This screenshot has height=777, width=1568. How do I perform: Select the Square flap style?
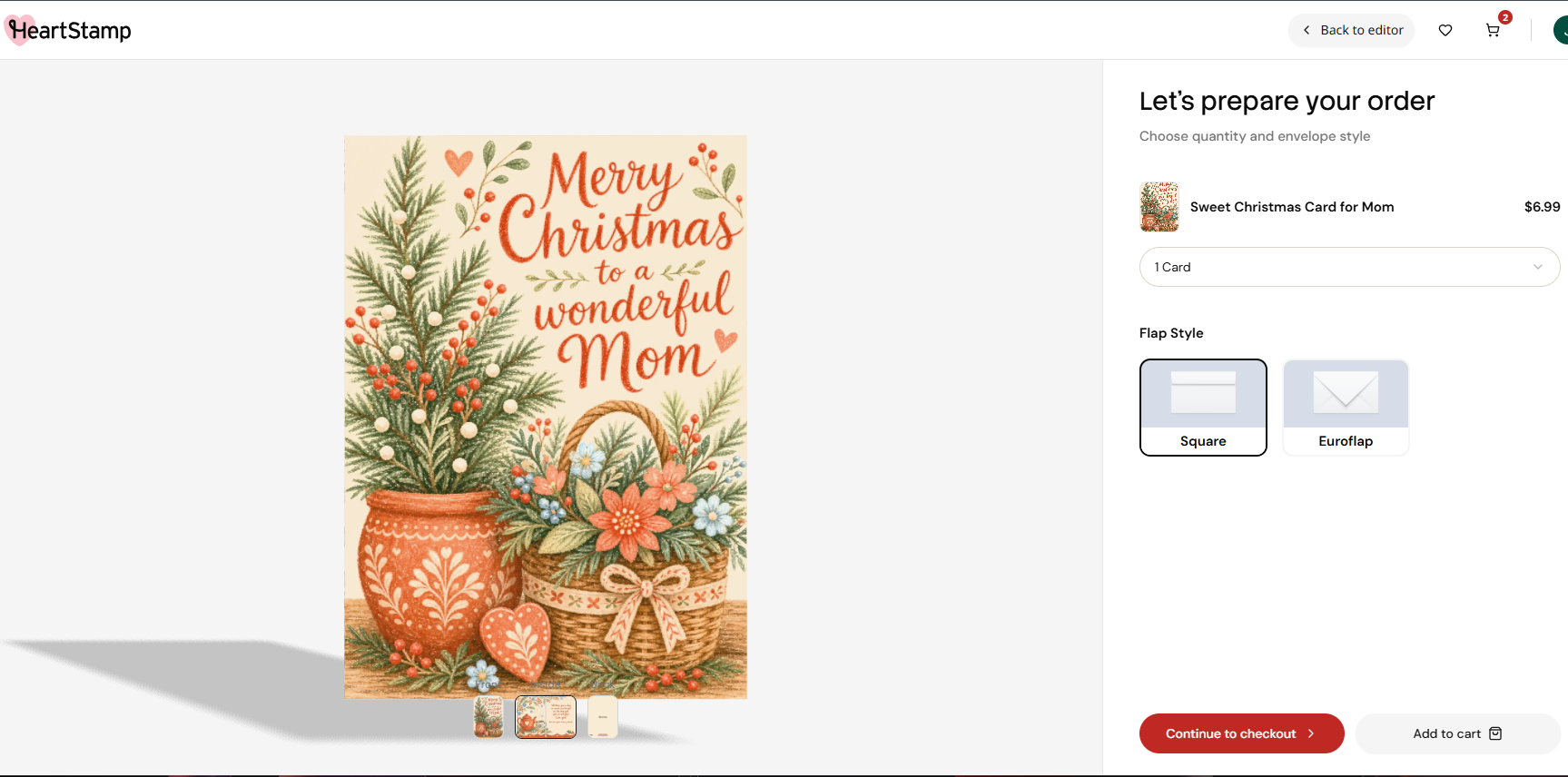(x=1203, y=408)
